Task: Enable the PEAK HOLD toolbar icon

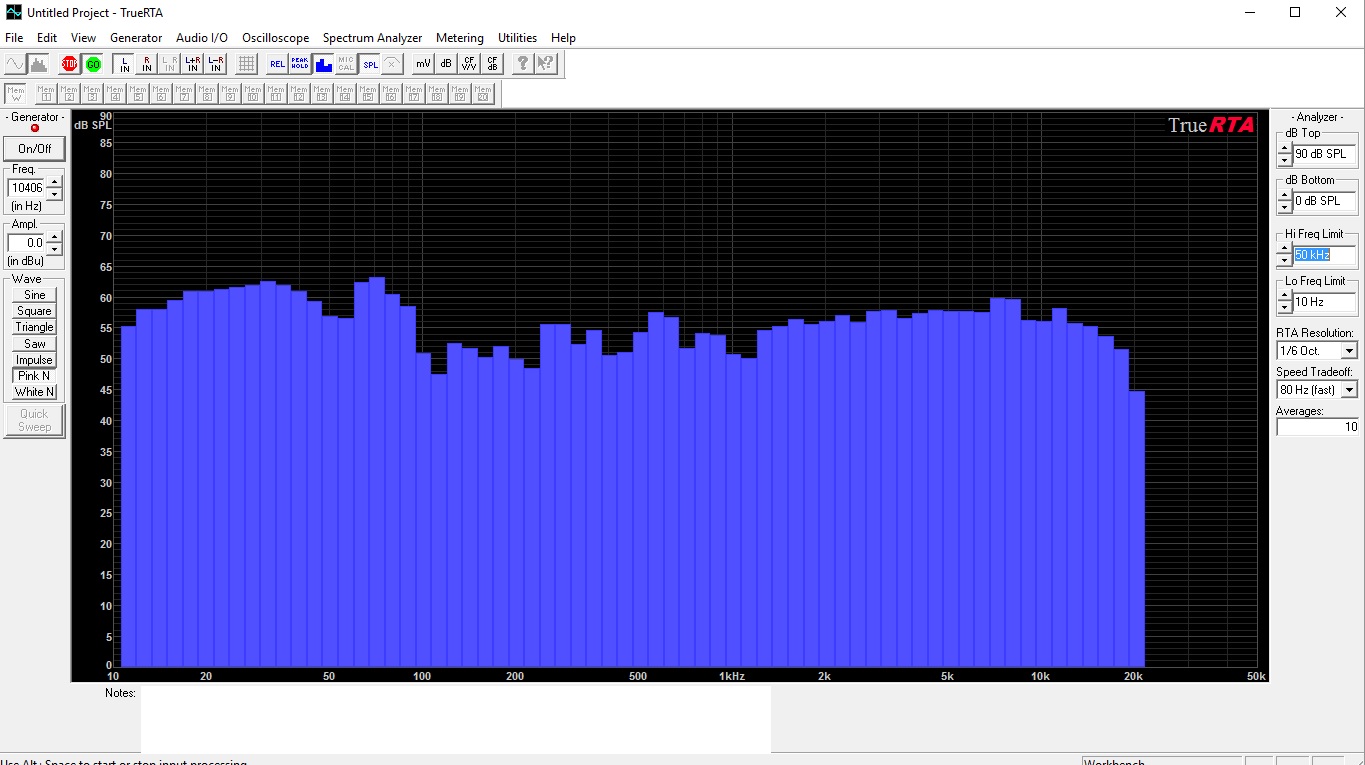Action: click(300, 64)
